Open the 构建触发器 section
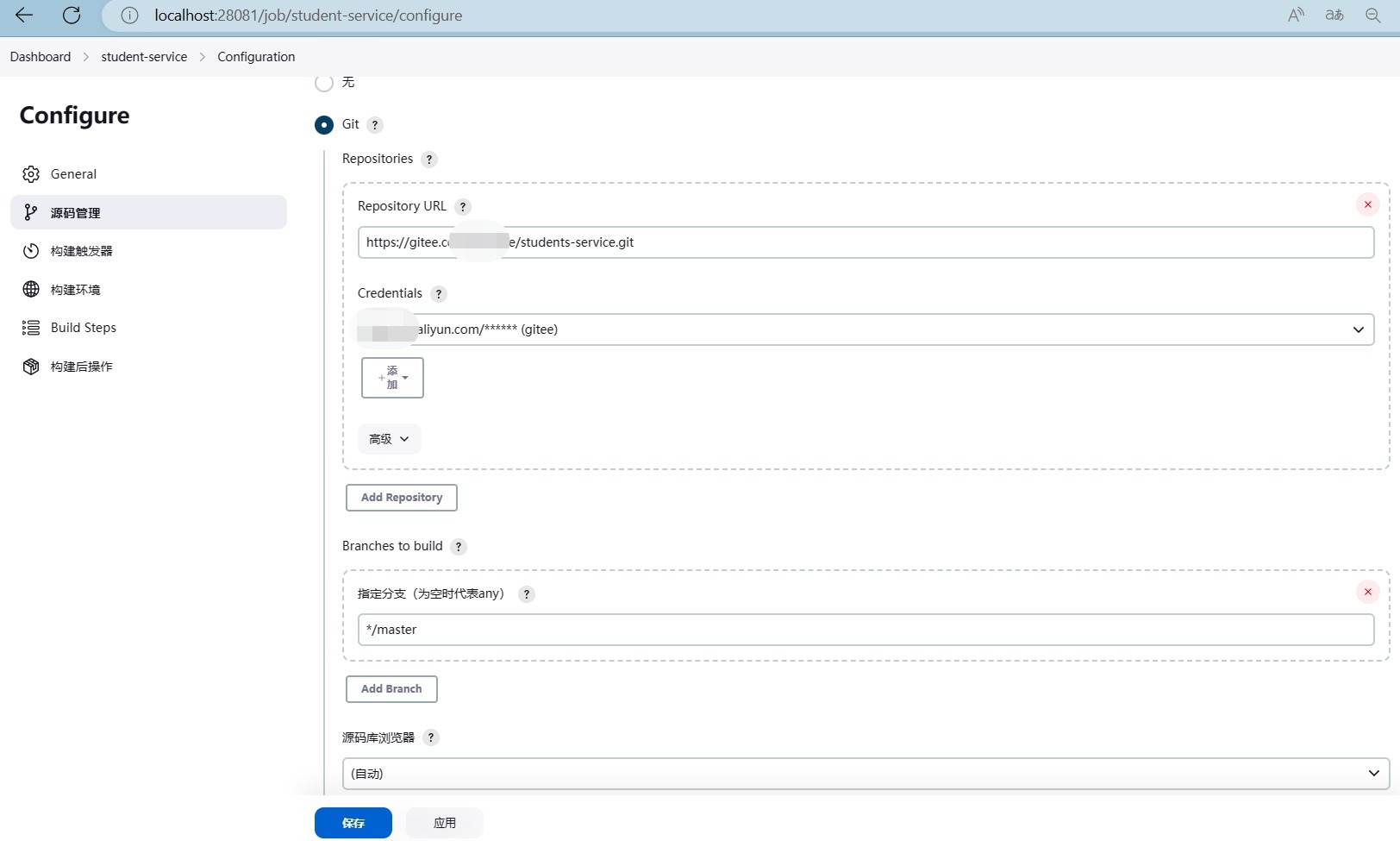 [x=80, y=250]
